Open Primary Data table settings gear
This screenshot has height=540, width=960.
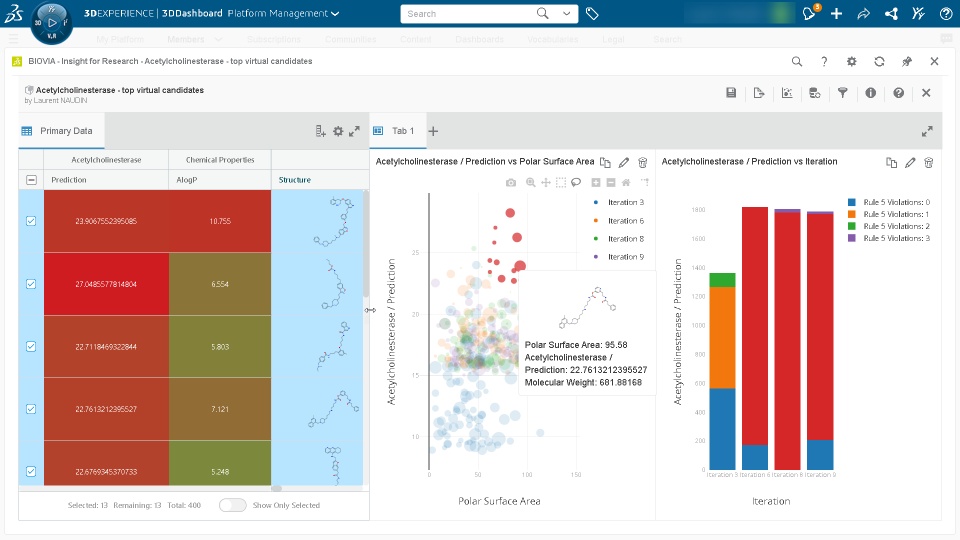(338, 131)
